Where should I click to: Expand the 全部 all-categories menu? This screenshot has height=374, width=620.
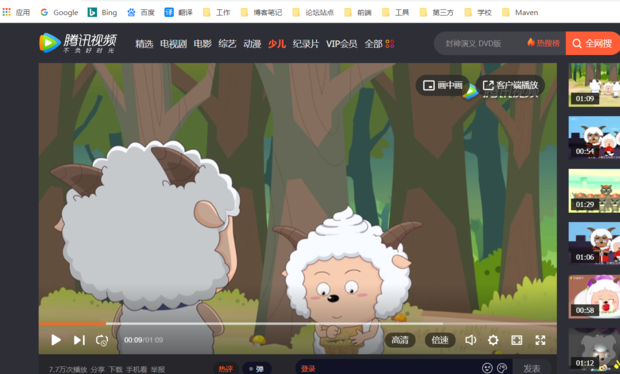point(379,43)
